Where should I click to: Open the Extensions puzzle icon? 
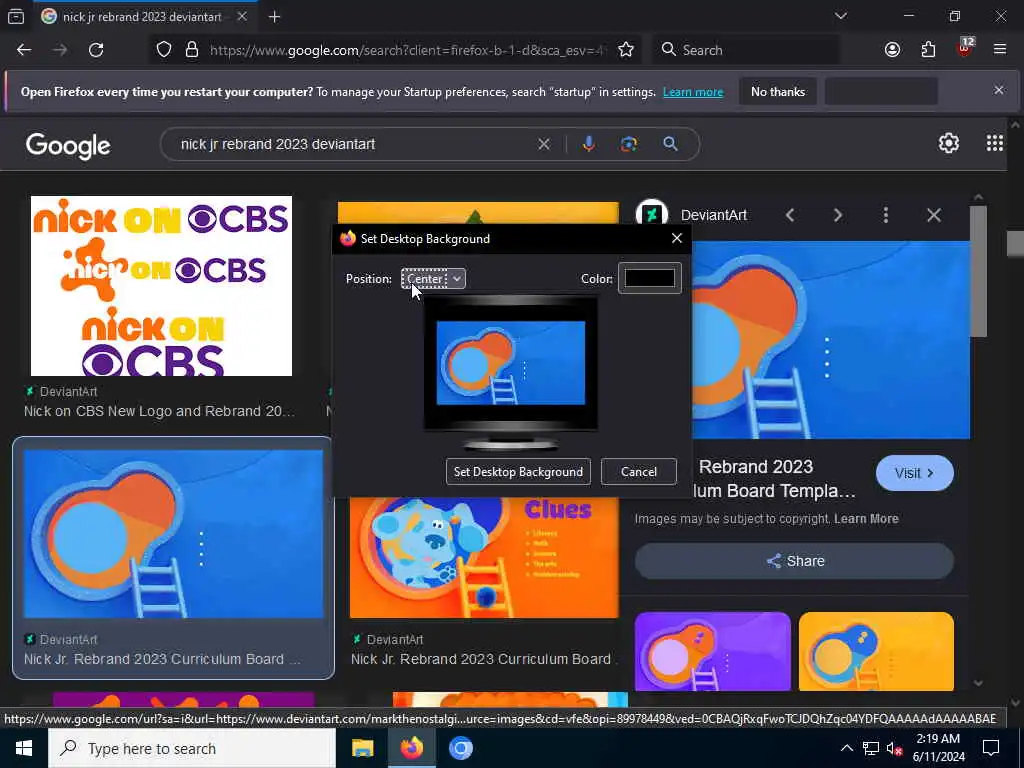pos(928,50)
